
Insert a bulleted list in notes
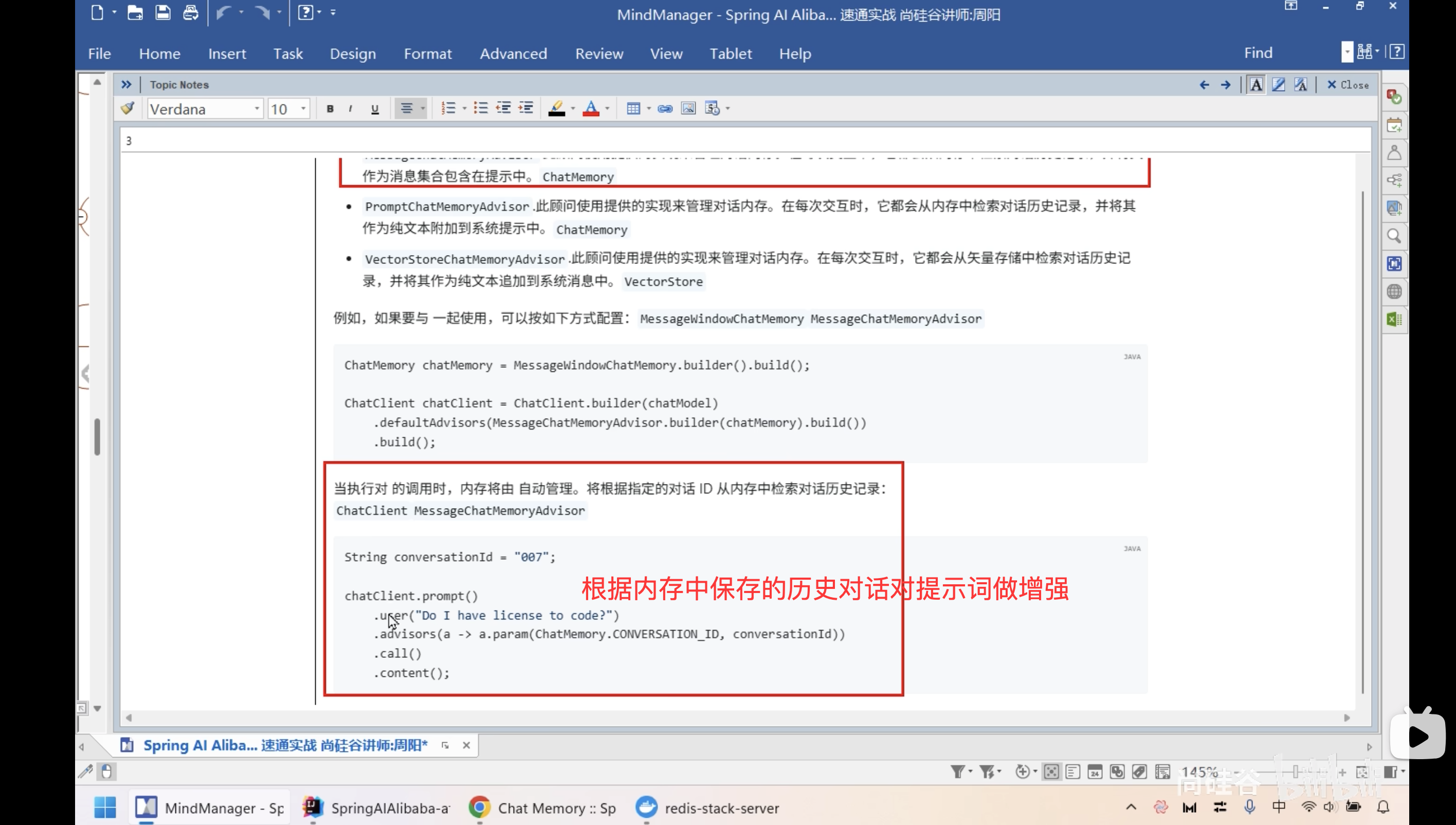click(481, 108)
